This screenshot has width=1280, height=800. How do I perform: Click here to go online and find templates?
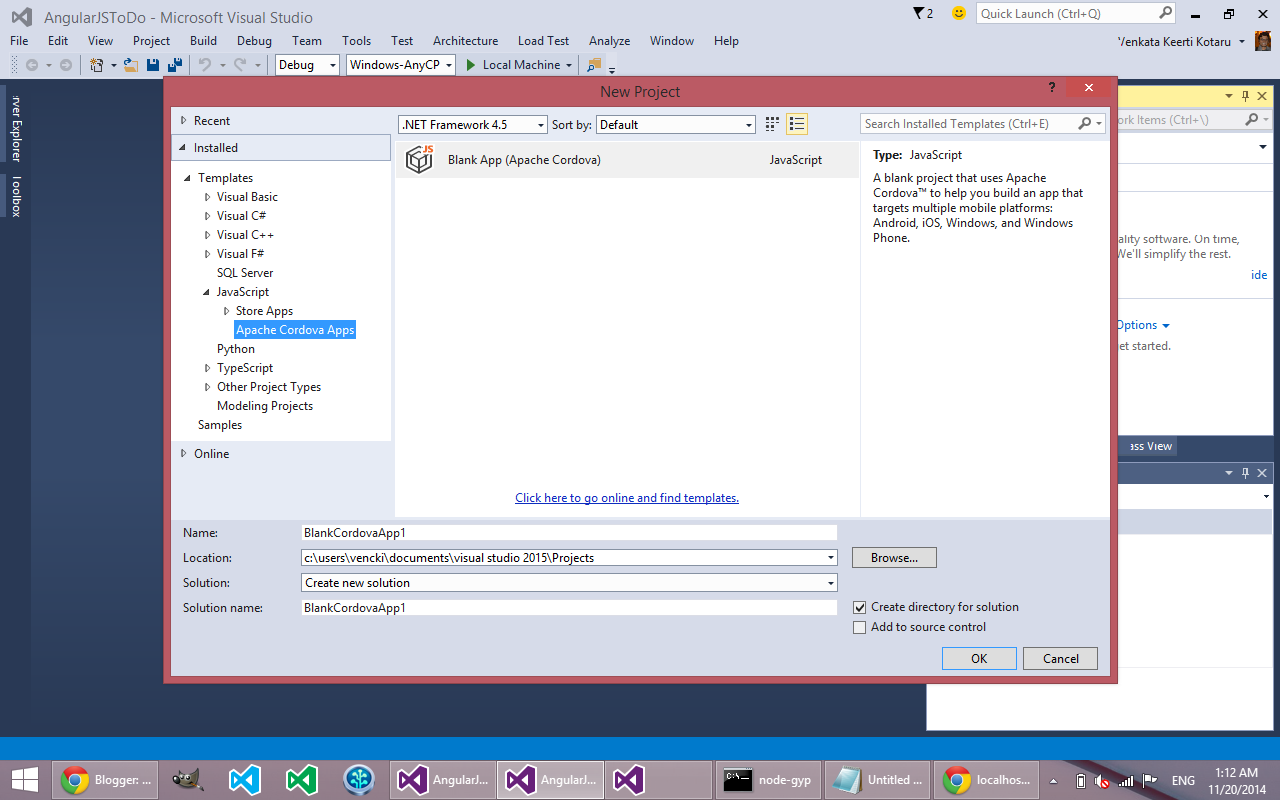[x=627, y=497]
